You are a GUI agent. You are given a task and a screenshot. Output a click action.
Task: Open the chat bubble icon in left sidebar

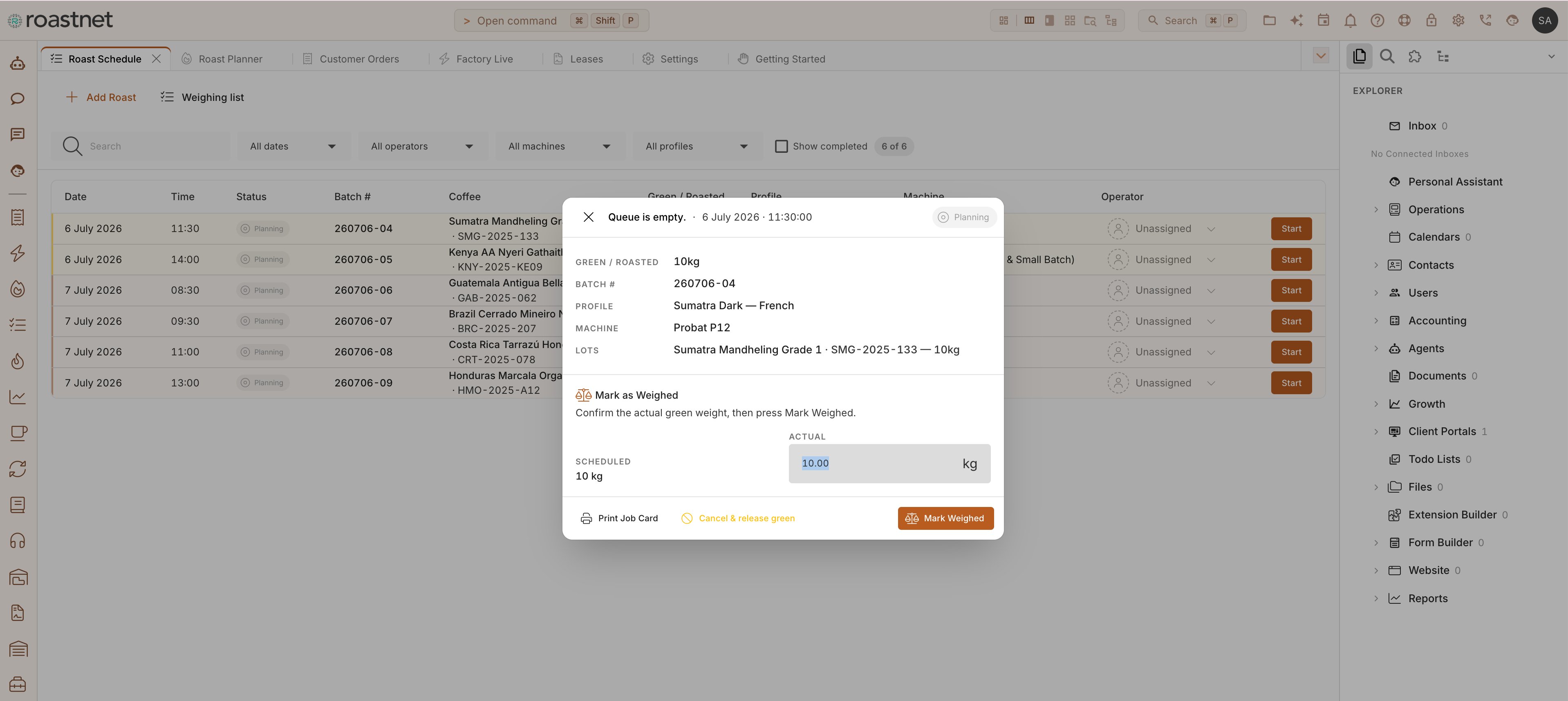tap(18, 98)
